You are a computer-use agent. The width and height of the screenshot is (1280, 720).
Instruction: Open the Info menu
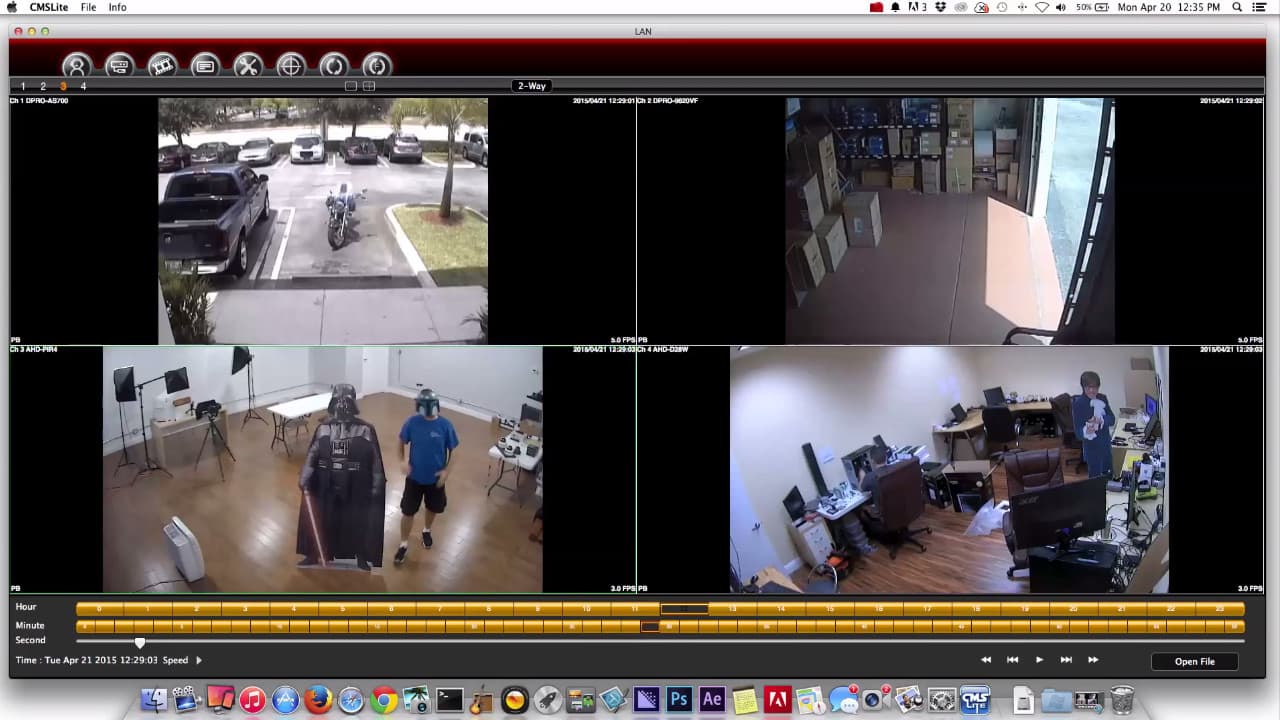coord(118,7)
